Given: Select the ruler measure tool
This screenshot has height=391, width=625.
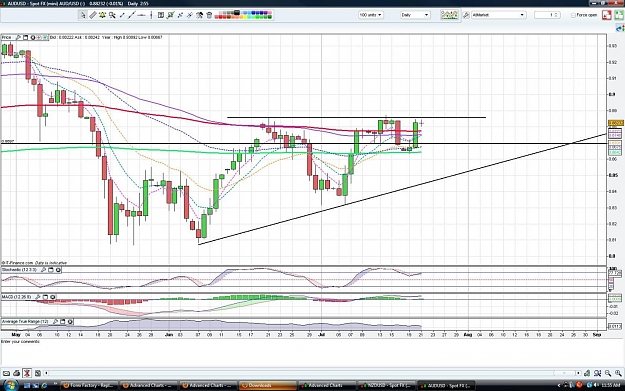Looking at the screenshot, I should pyautogui.click(x=93, y=15).
